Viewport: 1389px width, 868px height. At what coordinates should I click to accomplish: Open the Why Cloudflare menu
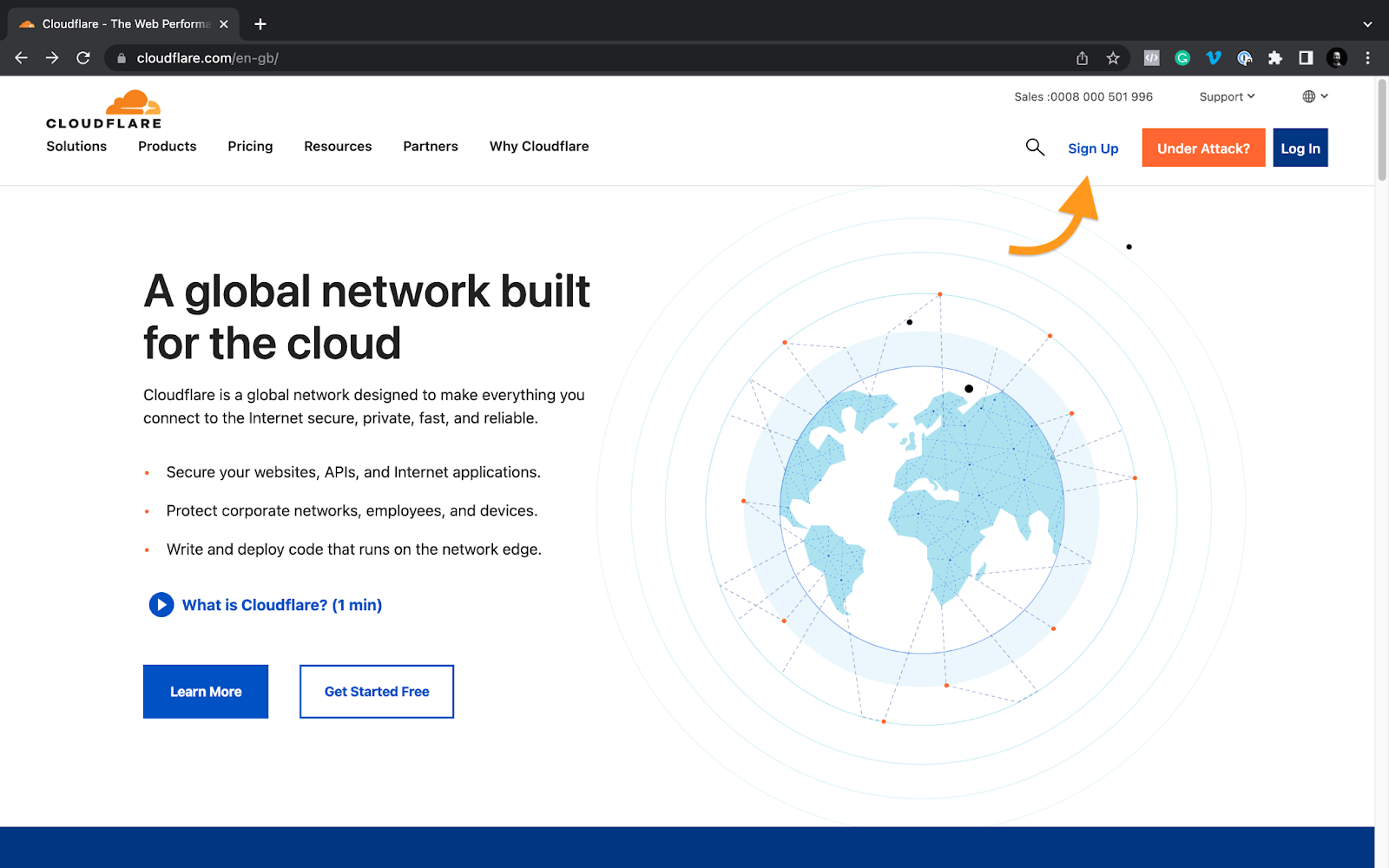click(x=539, y=147)
